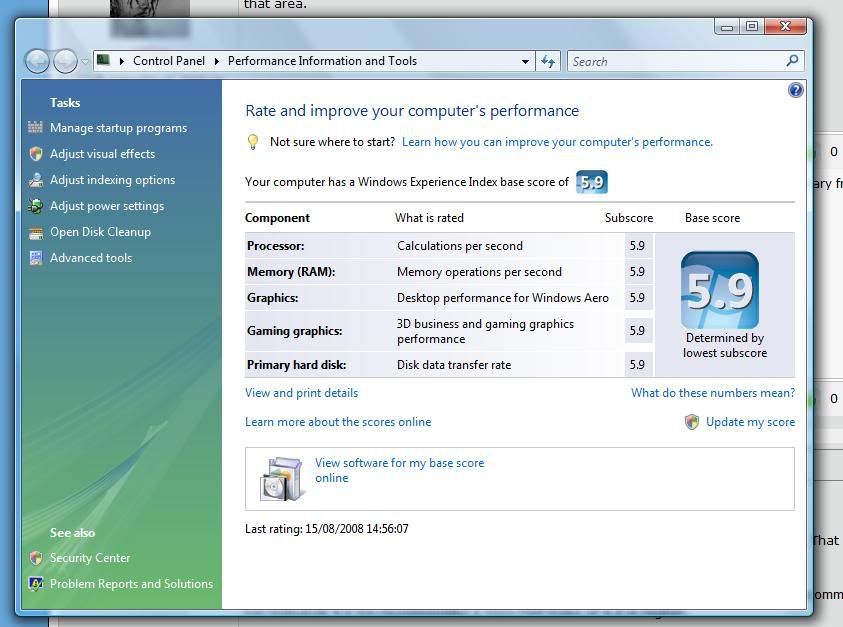Open Learn more about the scores online
This screenshot has width=843, height=627.
click(338, 422)
